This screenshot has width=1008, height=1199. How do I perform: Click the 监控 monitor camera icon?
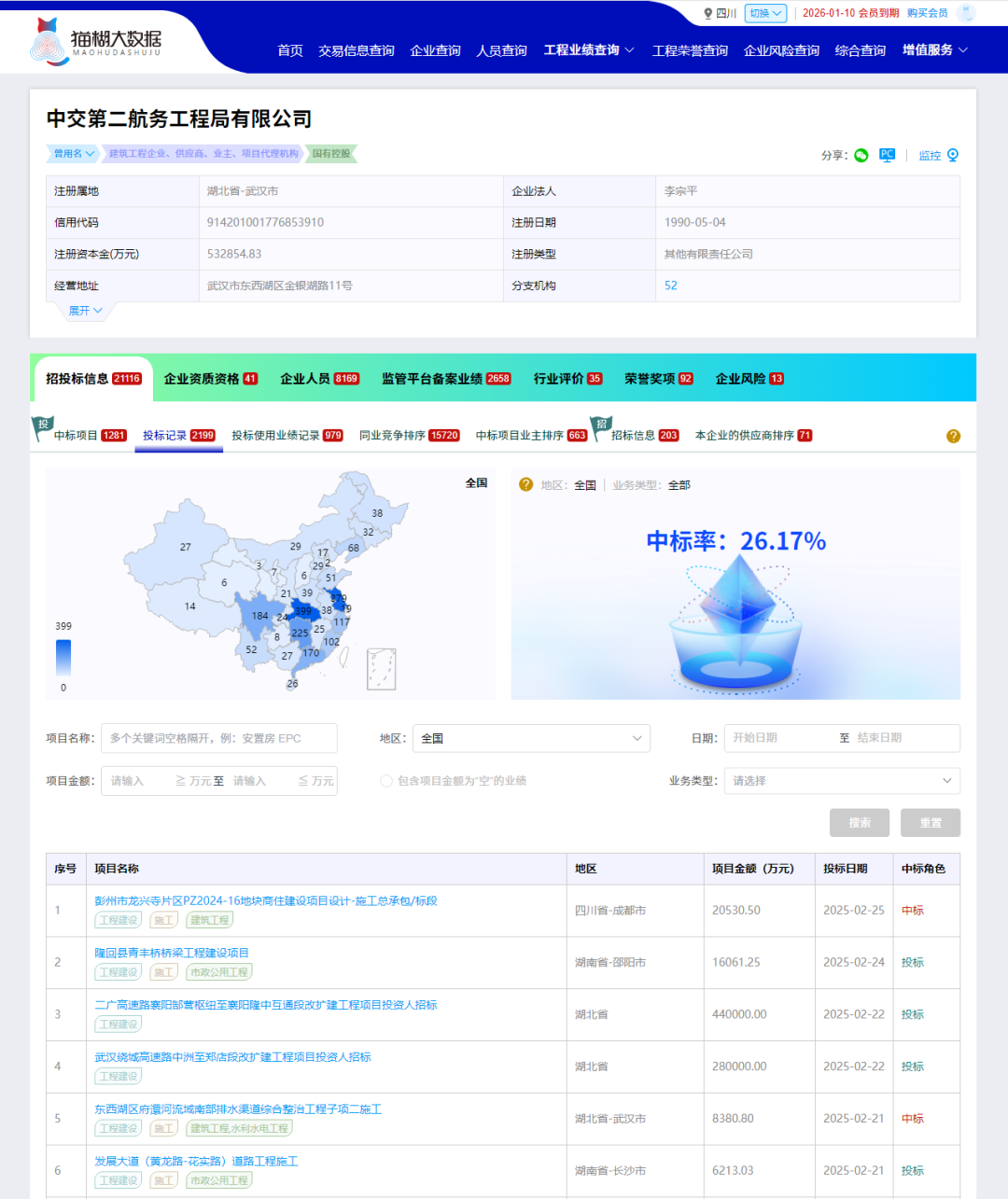coord(952,155)
